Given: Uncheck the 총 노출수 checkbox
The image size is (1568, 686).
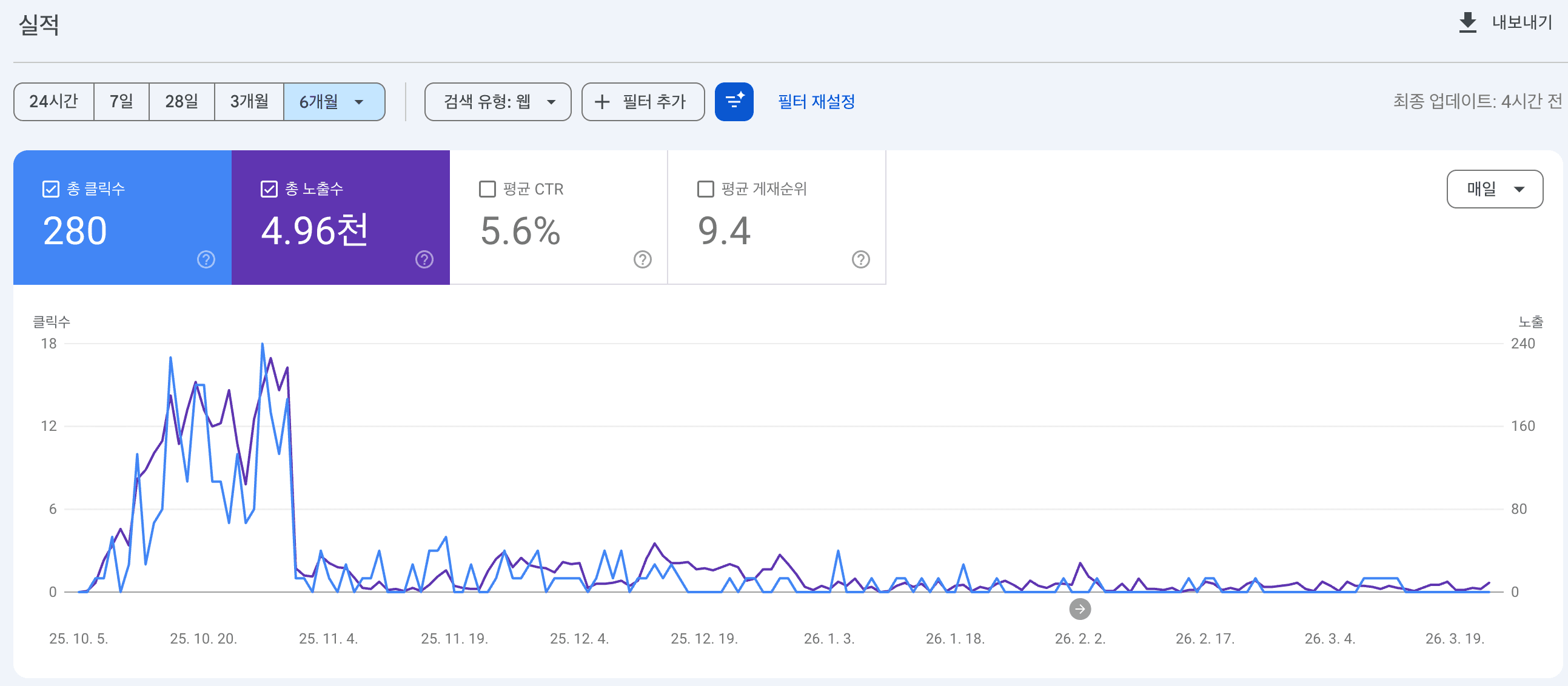Looking at the screenshot, I should [269, 189].
